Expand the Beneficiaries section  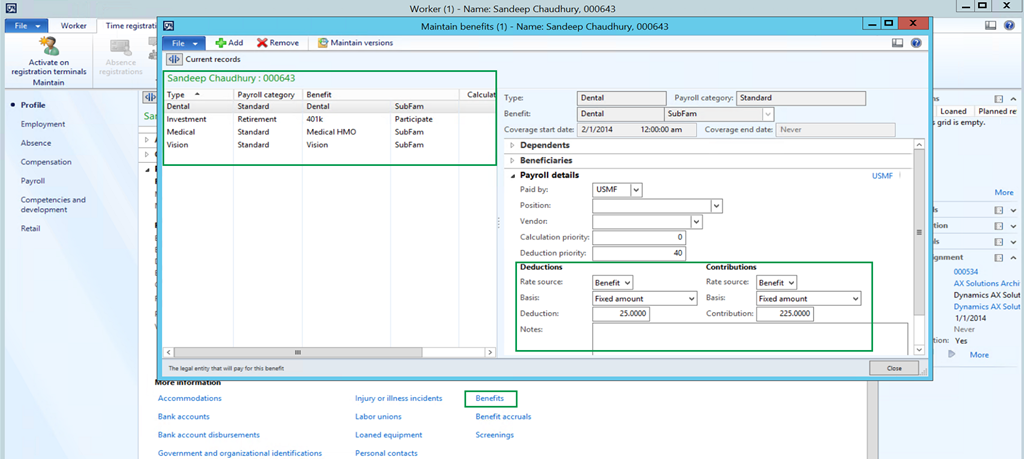(x=547, y=160)
